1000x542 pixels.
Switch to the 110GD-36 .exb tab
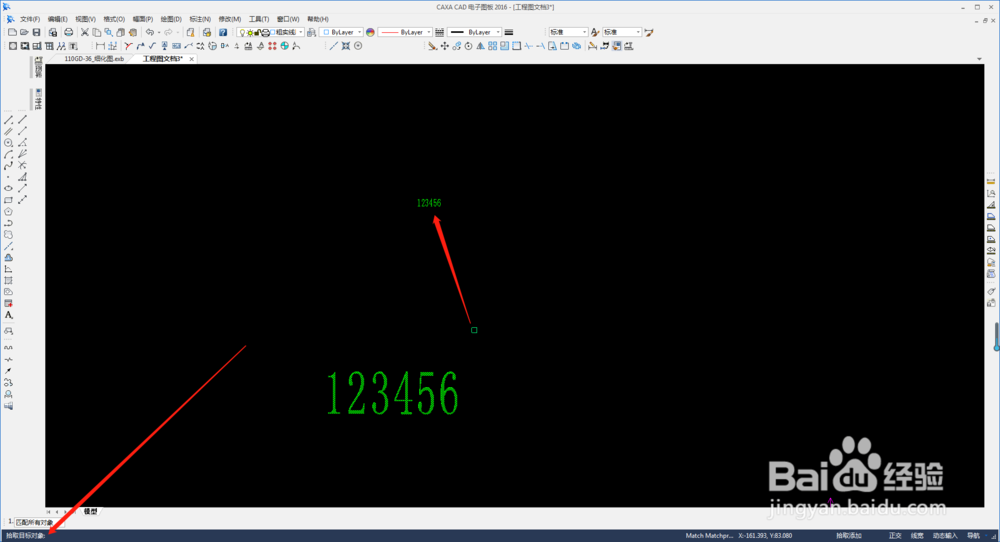(x=94, y=59)
